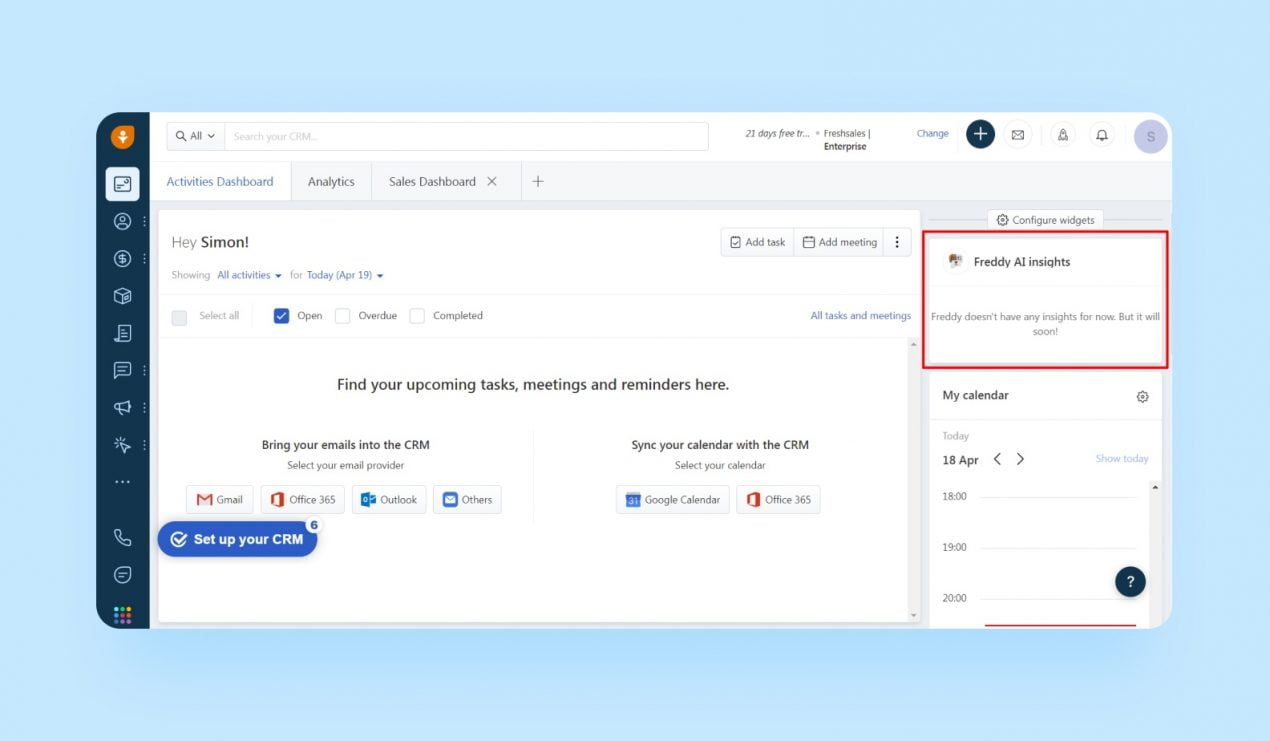Go to previous day in calendar

(997, 459)
